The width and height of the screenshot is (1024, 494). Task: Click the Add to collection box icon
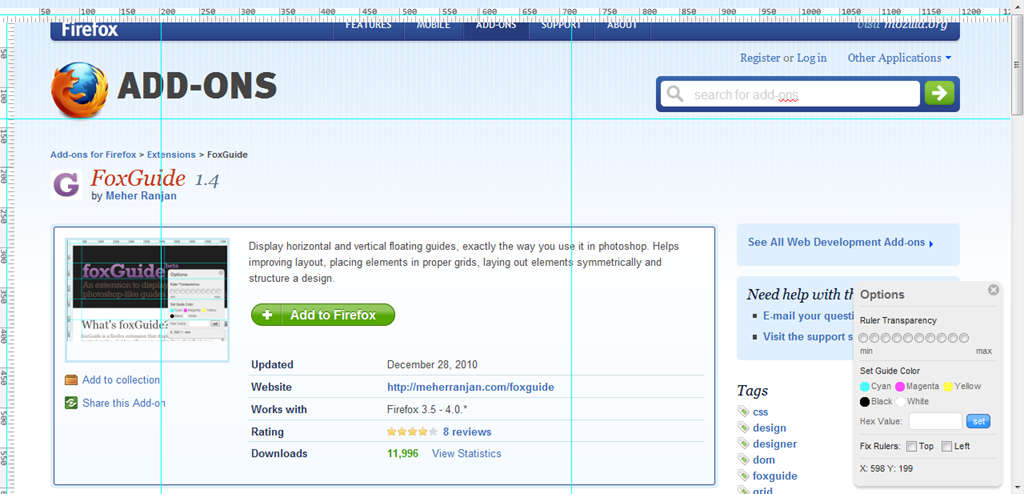[x=71, y=380]
